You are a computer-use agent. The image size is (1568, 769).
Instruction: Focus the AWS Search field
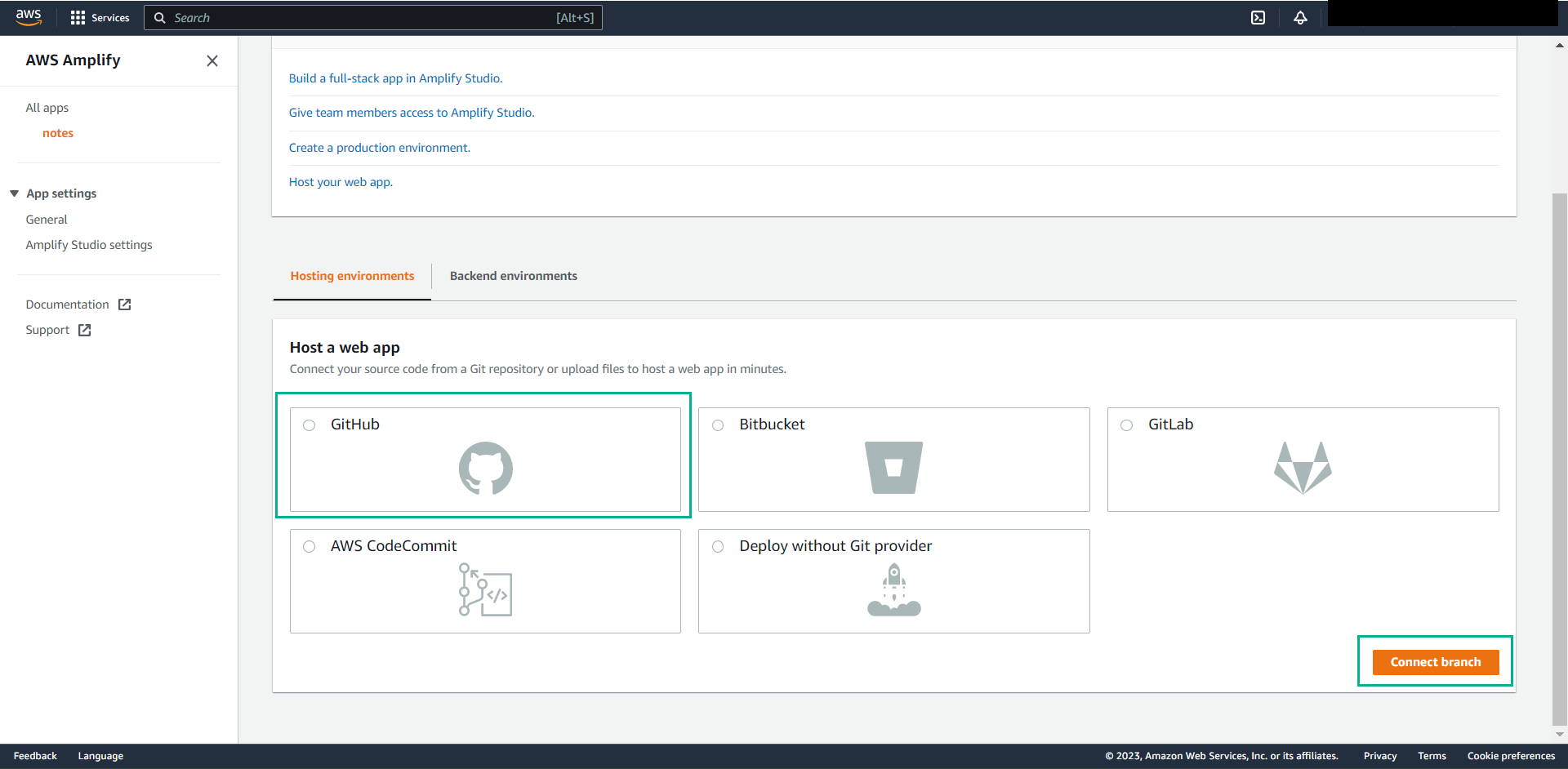[373, 17]
